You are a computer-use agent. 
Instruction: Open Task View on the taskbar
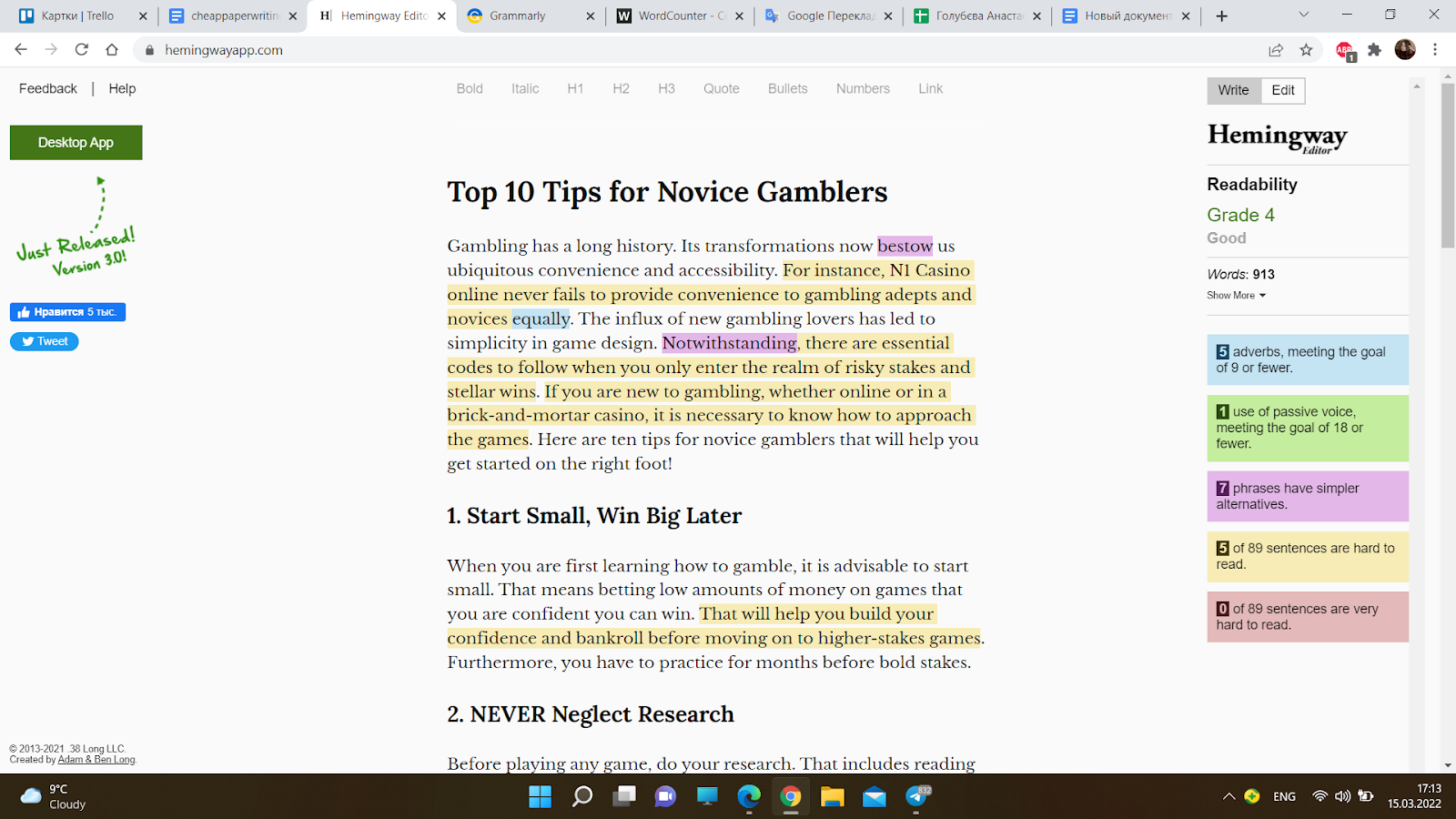click(x=624, y=797)
